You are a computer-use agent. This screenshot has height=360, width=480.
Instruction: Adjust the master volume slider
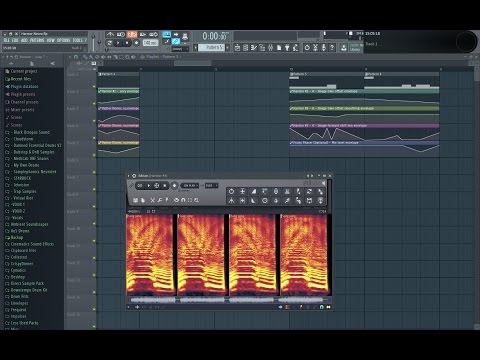(x=93, y=41)
